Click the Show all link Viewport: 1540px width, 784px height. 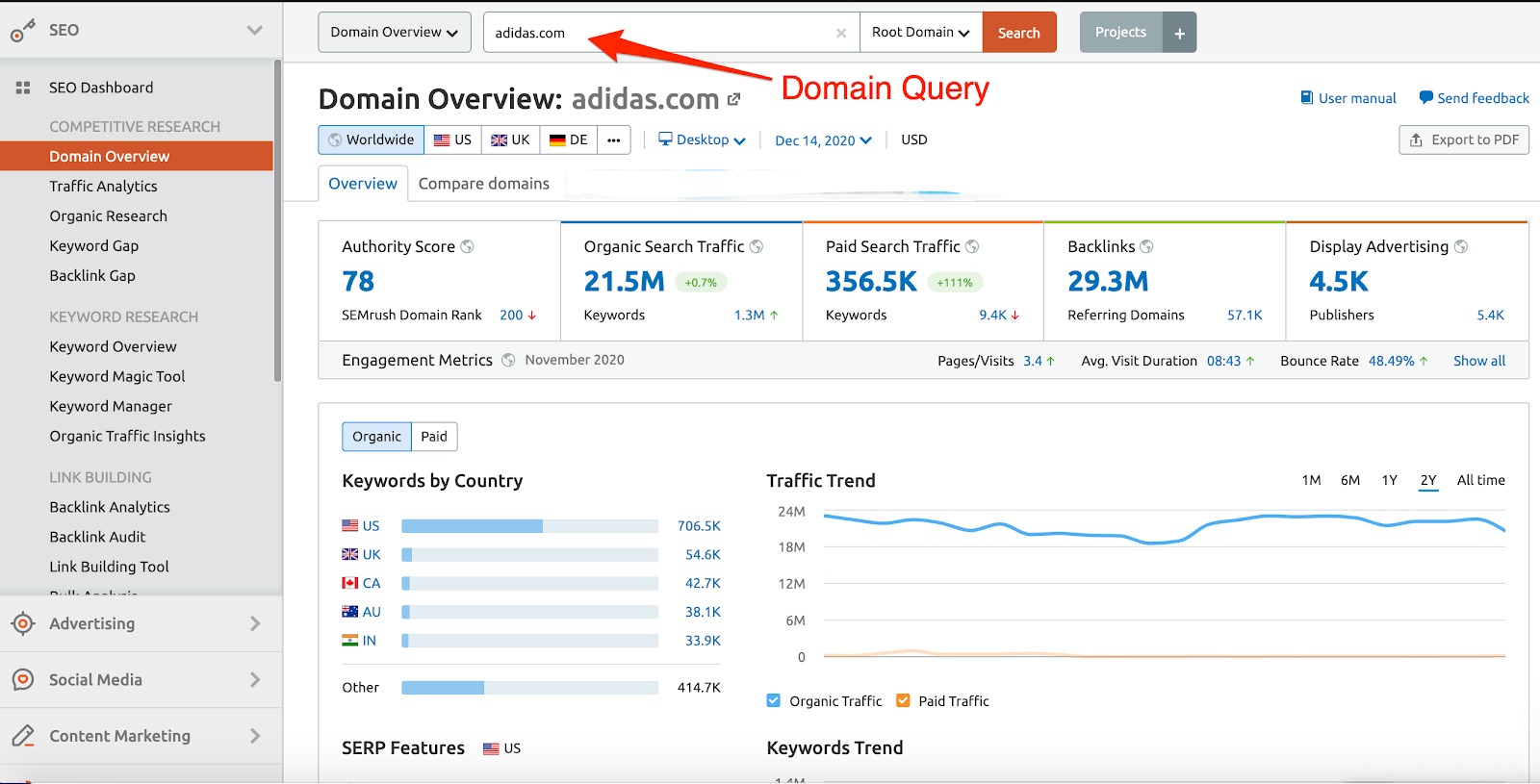(x=1479, y=361)
